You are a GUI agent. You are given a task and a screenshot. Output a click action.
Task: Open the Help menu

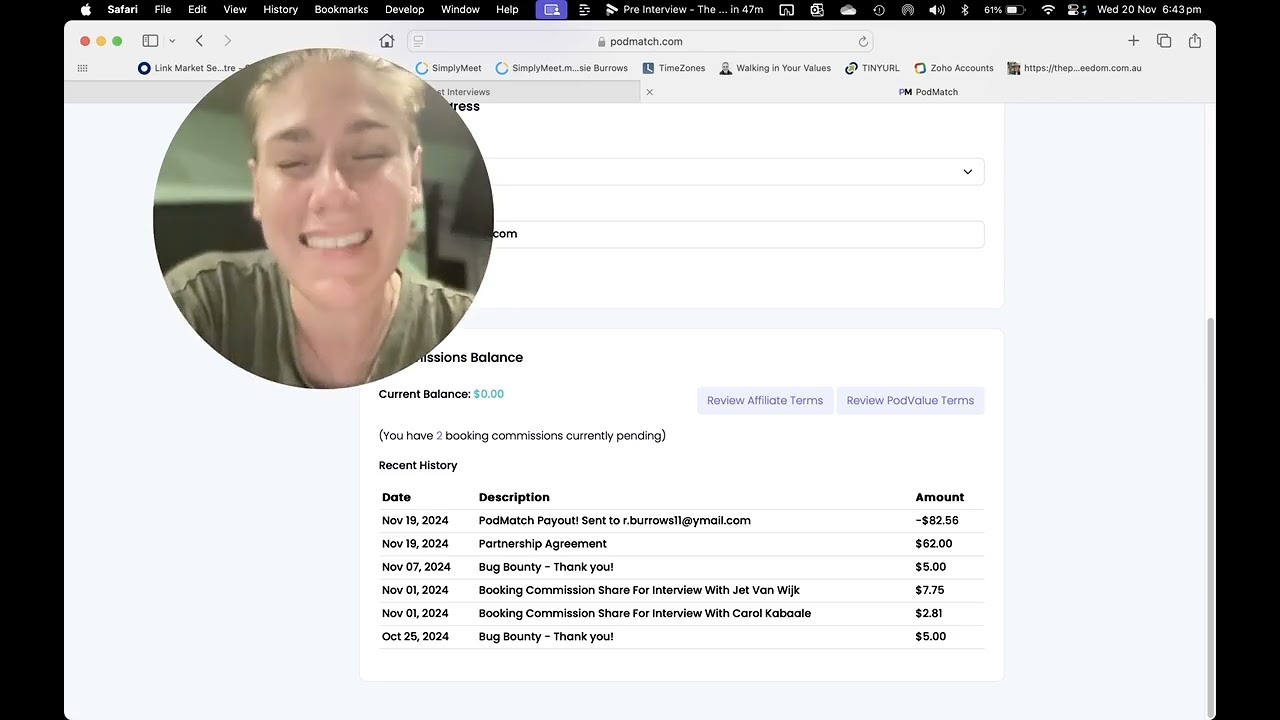(x=507, y=10)
